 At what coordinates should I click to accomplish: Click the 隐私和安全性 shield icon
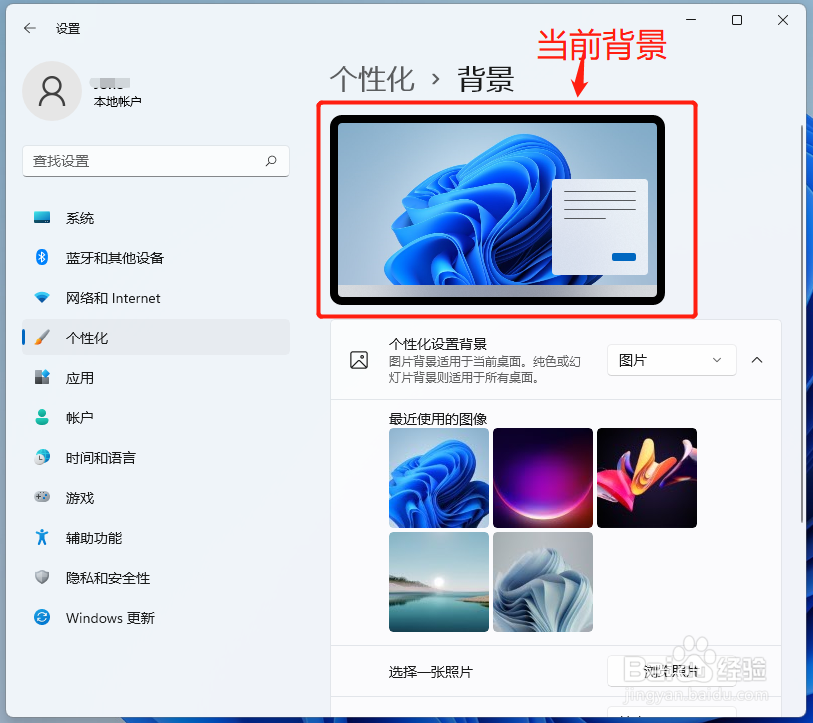(x=42, y=577)
